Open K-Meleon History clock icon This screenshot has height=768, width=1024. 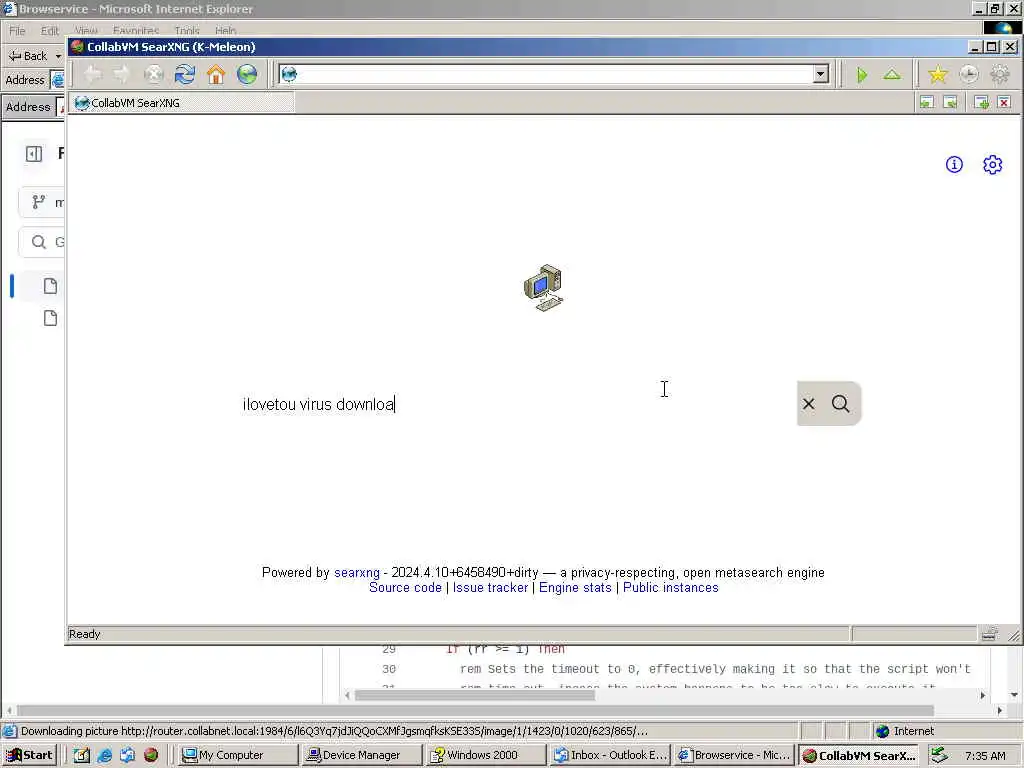click(x=968, y=74)
